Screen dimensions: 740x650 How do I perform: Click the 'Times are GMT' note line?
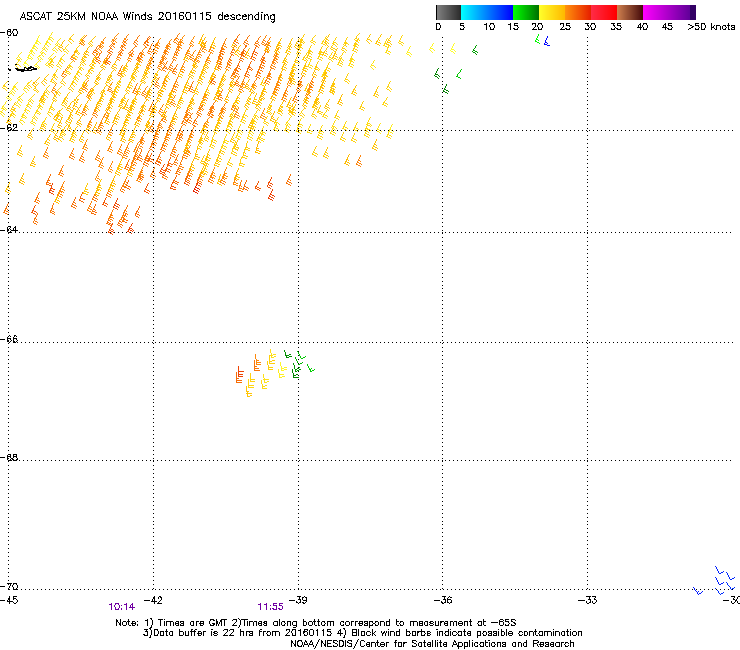[x=316, y=623]
